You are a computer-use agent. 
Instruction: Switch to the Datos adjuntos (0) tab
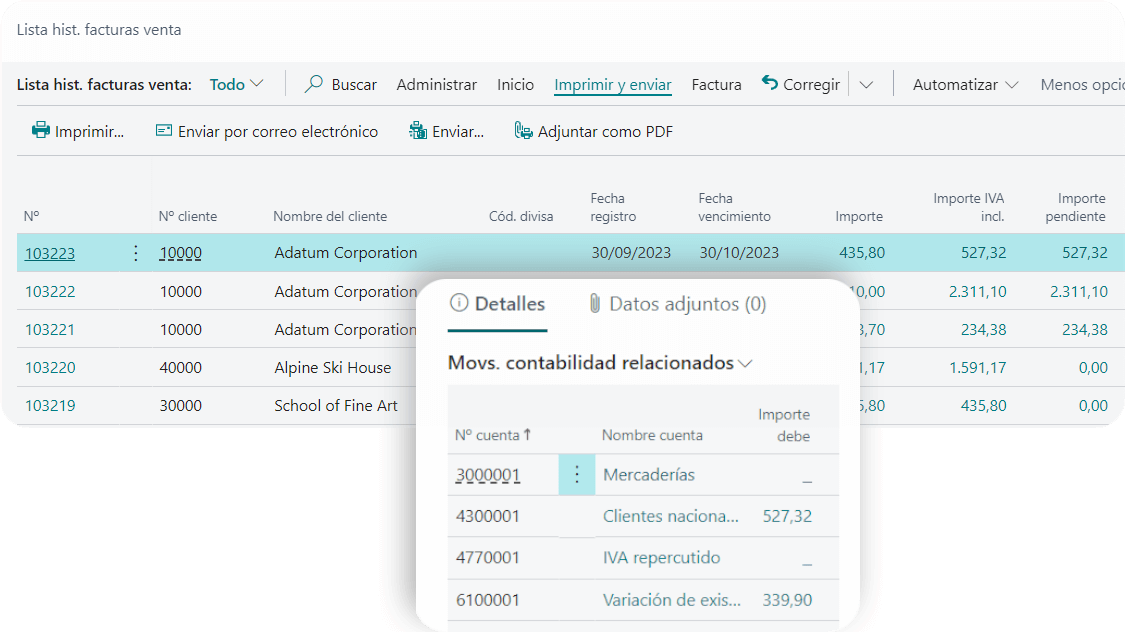coord(677,304)
